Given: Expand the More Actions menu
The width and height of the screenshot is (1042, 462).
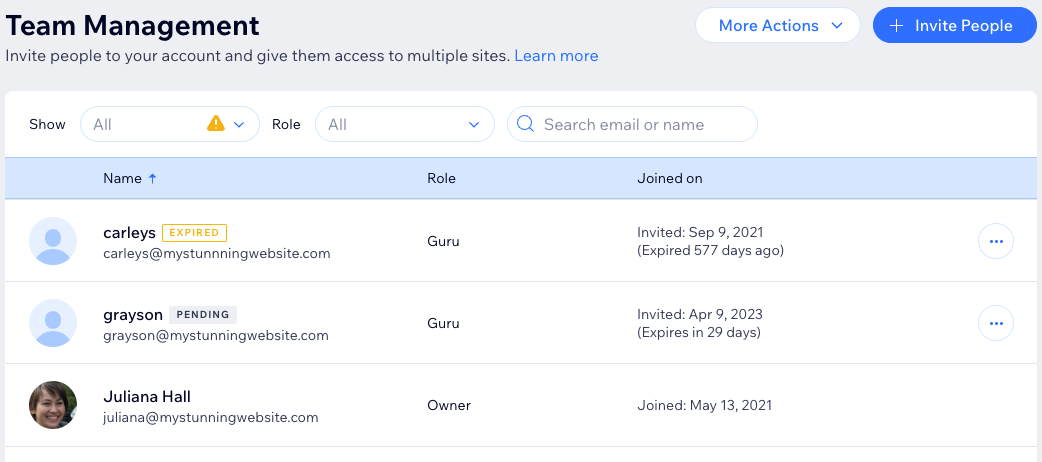Looking at the screenshot, I should pyautogui.click(x=778, y=25).
